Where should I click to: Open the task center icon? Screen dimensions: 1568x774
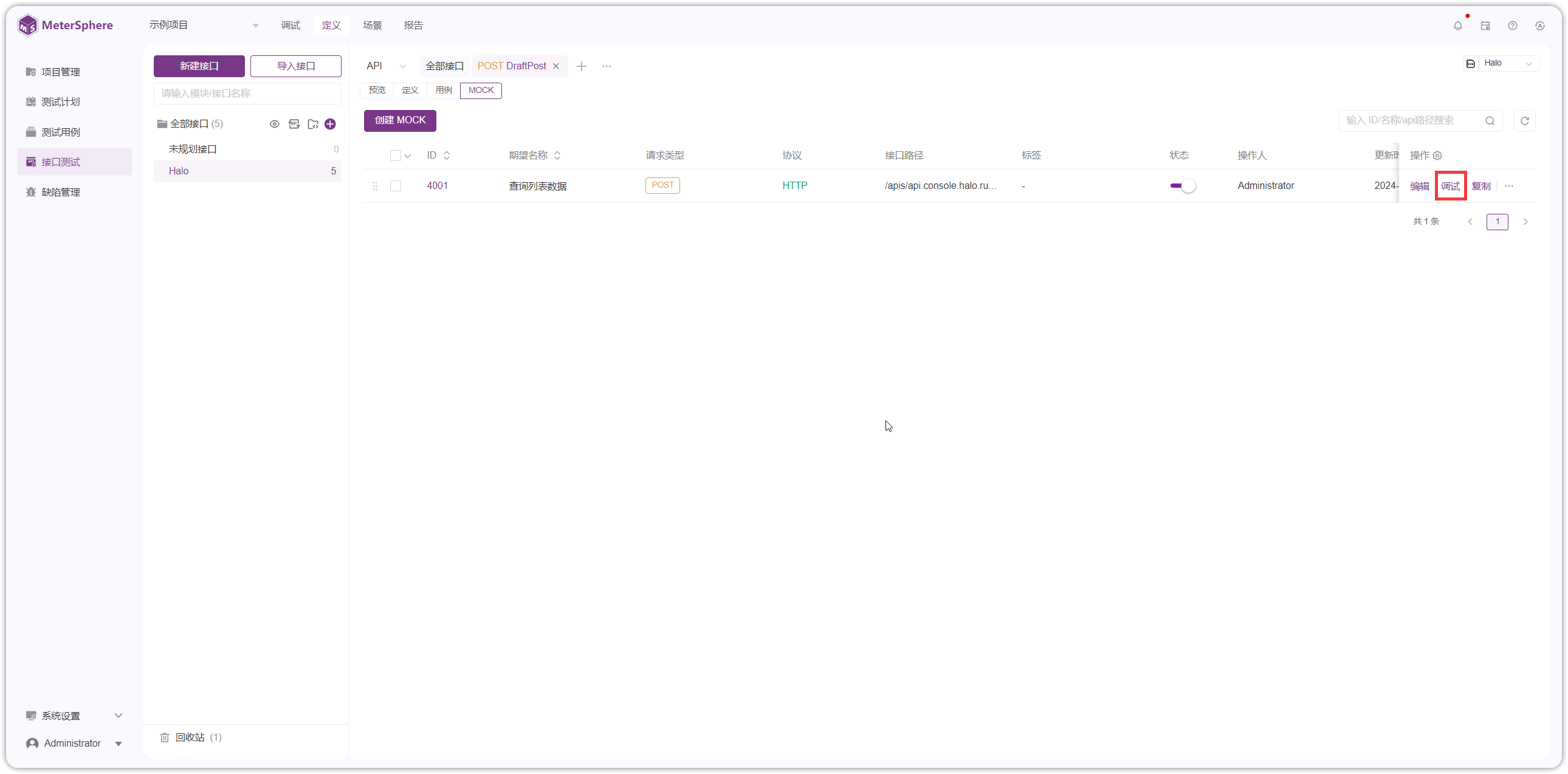pos(1485,26)
